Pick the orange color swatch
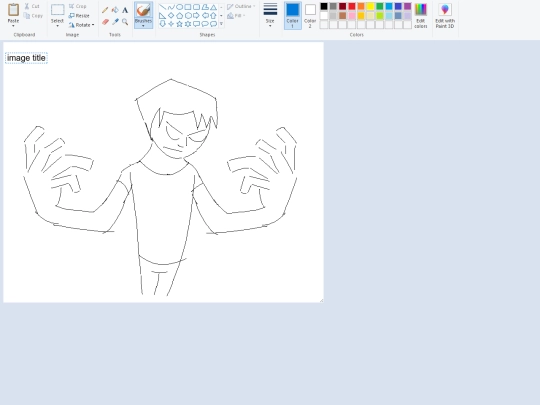Viewport: 540px width, 405px height. 361,6
